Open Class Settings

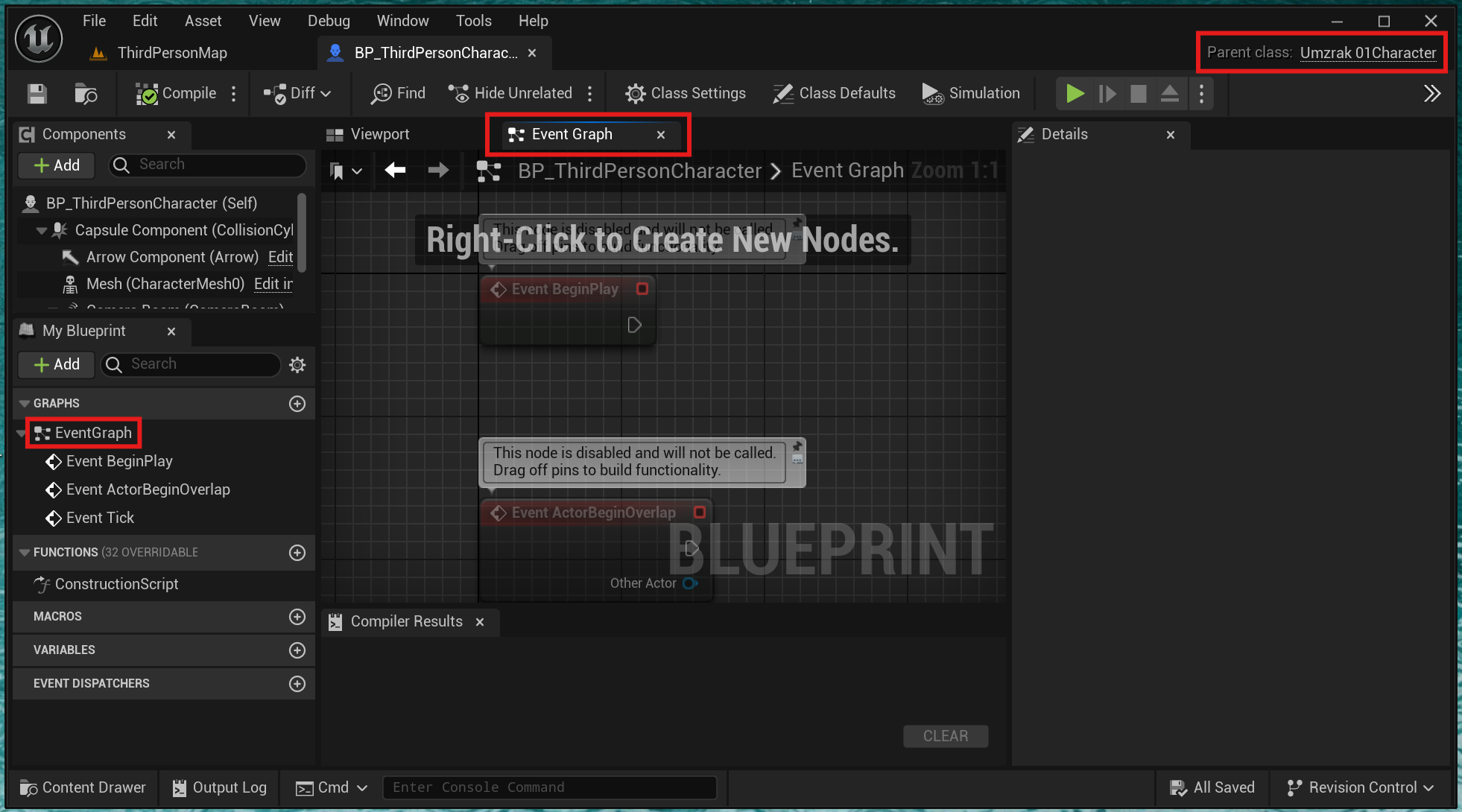pos(686,94)
